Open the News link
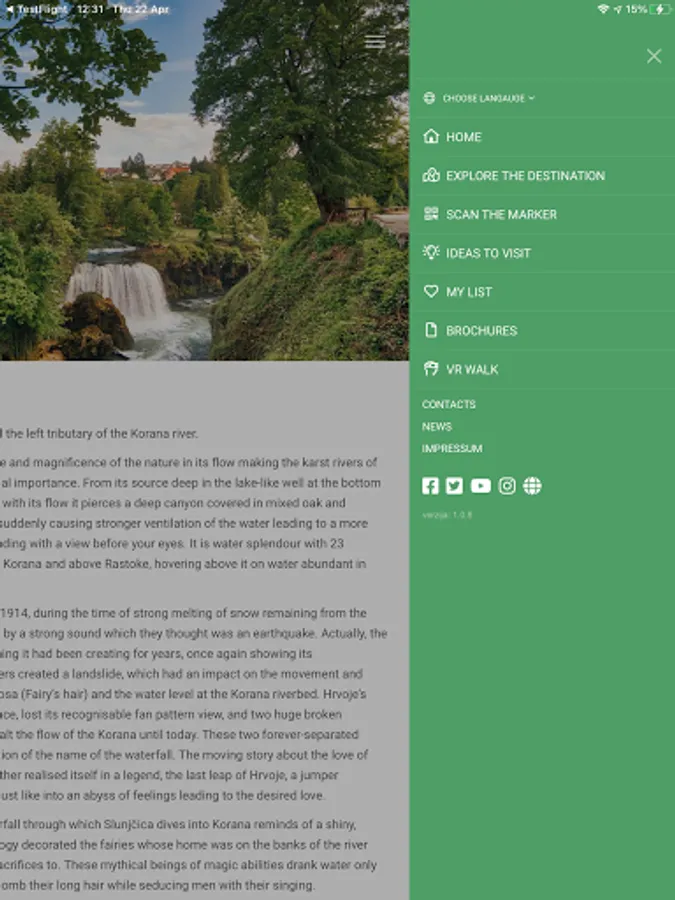675x900 pixels. [x=437, y=426]
